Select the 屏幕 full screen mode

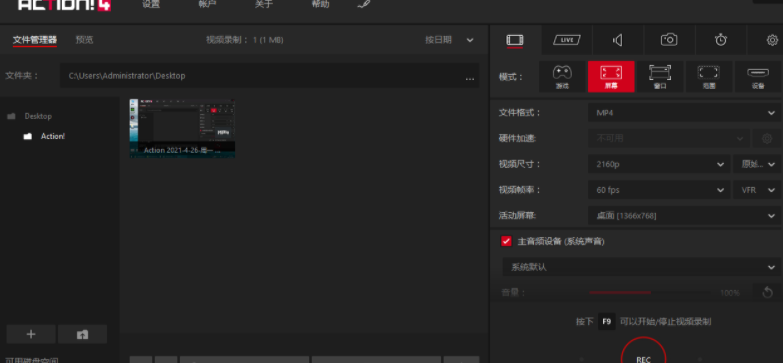click(x=611, y=76)
